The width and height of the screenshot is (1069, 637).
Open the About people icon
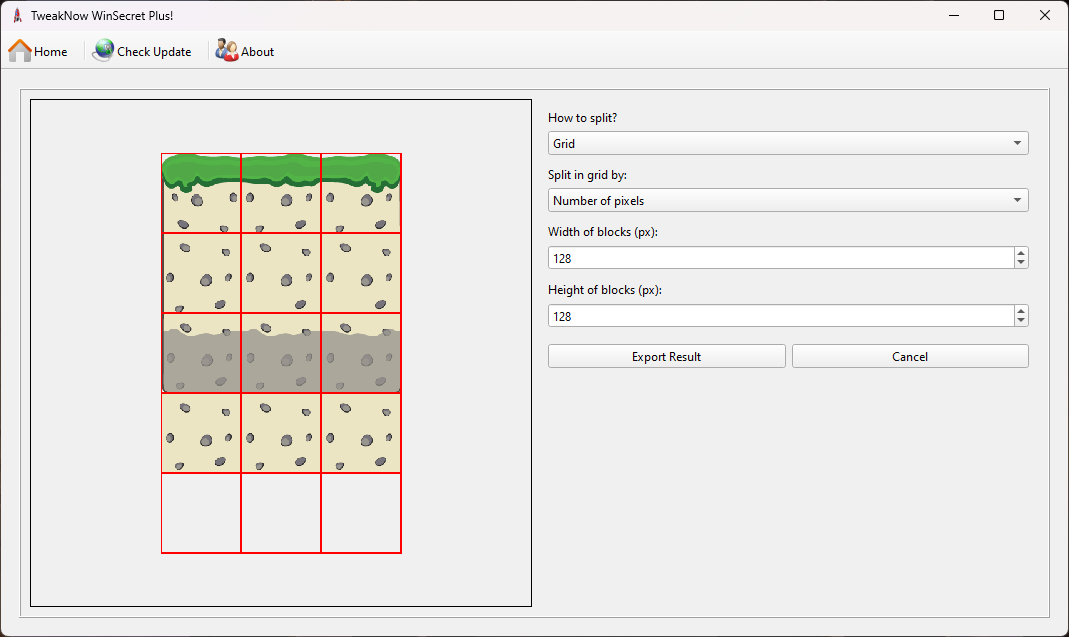coord(227,51)
